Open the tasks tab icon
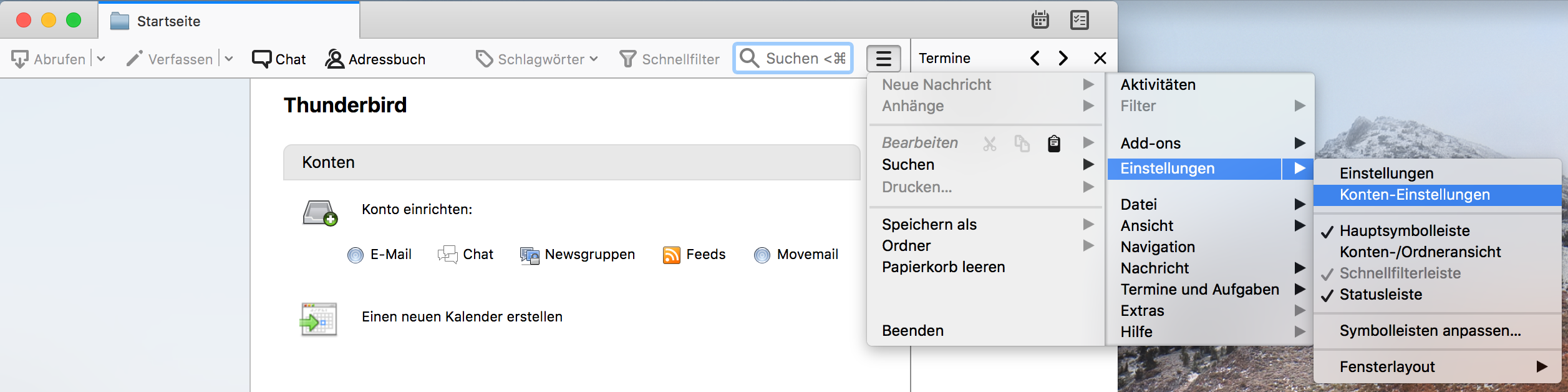 pyautogui.click(x=1079, y=20)
